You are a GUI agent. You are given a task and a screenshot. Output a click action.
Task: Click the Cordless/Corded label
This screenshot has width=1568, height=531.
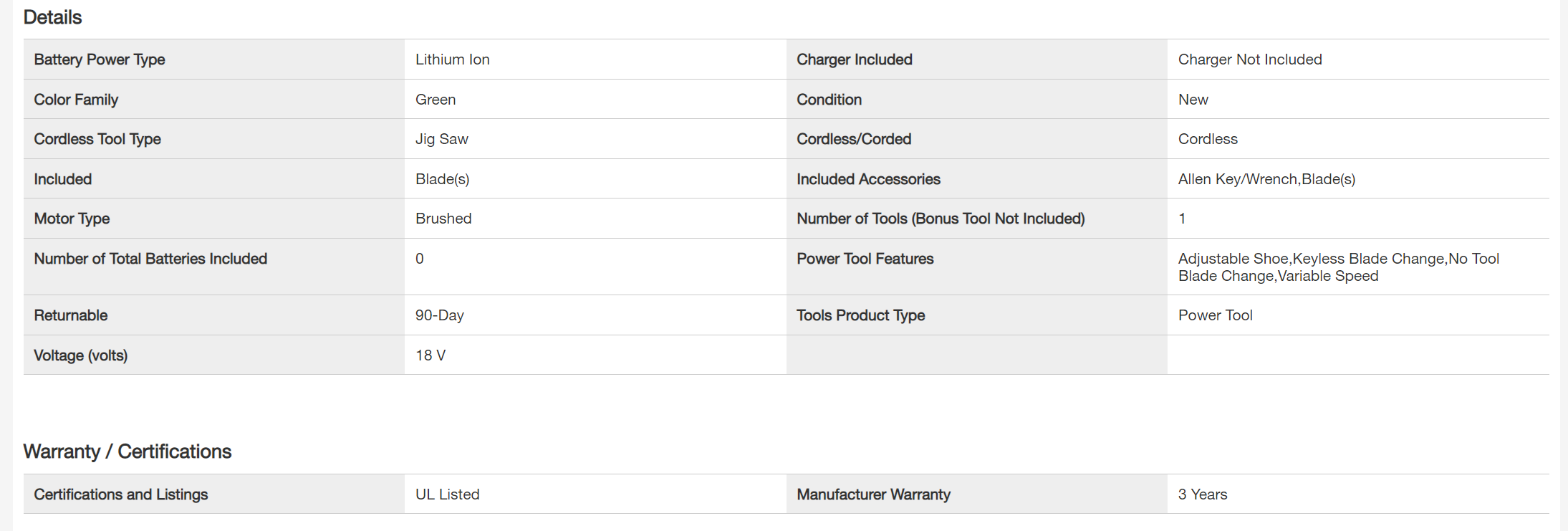click(854, 139)
